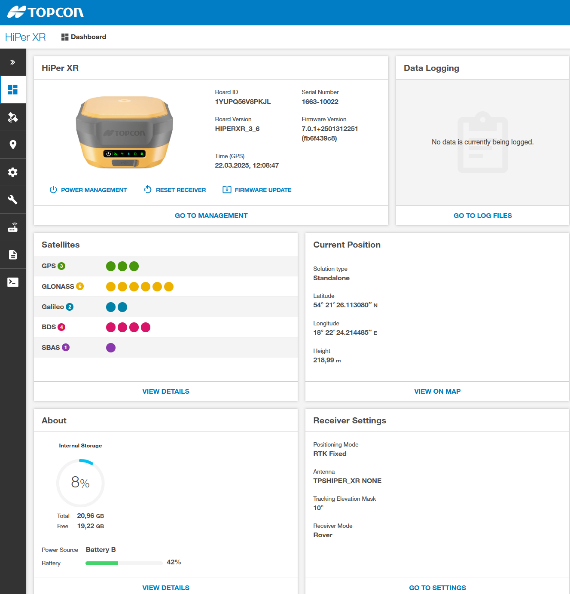Click the tracking elevation mask 10° value
This screenshot has width=570, height=594.
pos(318,508)
